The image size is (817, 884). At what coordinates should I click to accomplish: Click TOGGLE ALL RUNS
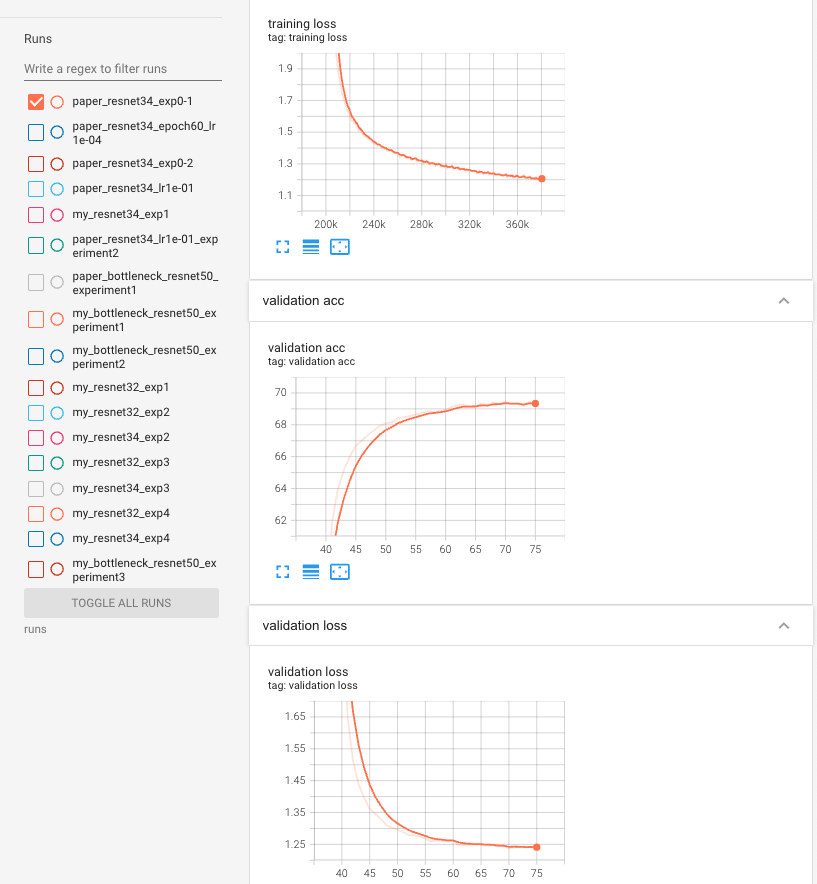(x=121, y=602)
